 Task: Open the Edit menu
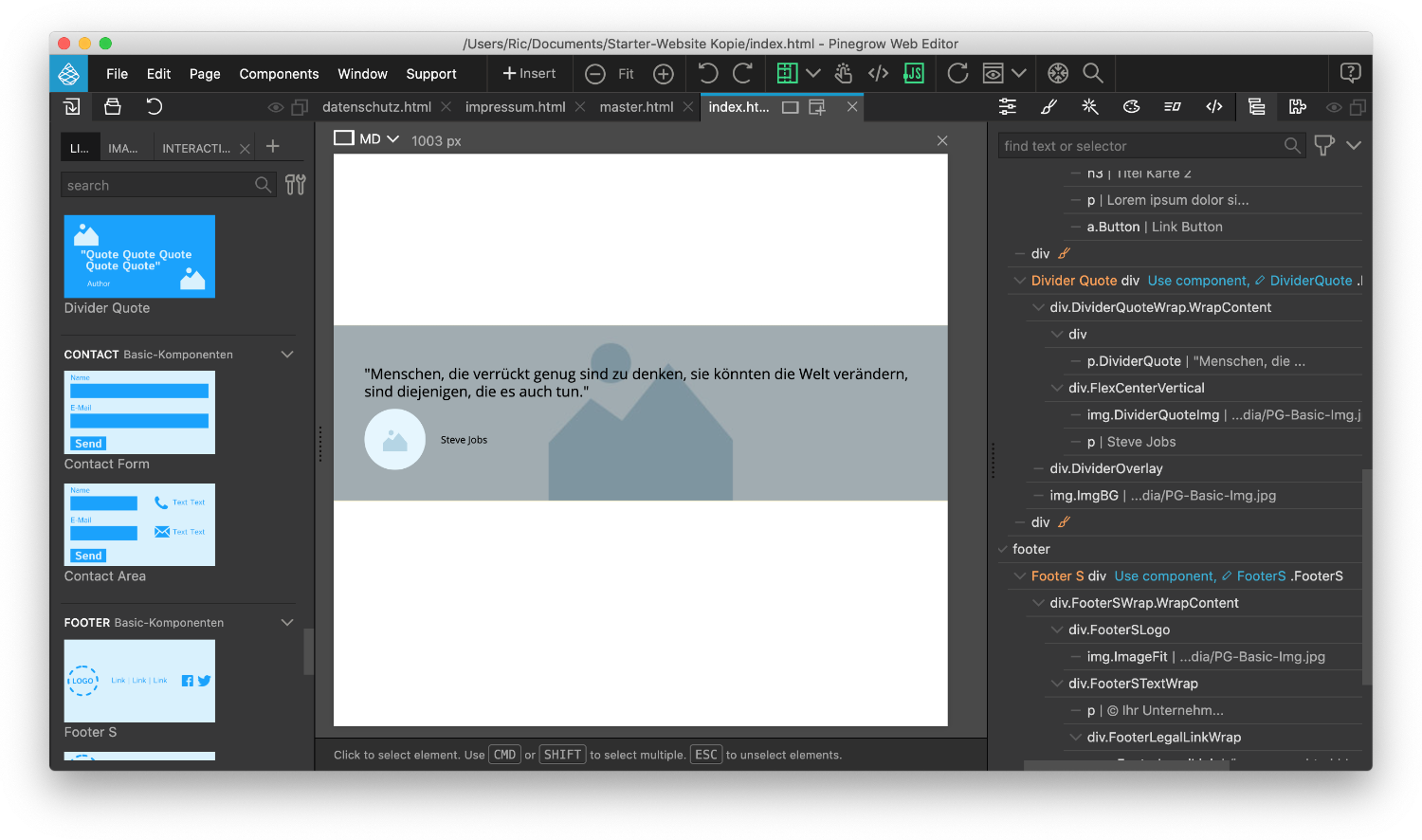(x=158, y=73)
